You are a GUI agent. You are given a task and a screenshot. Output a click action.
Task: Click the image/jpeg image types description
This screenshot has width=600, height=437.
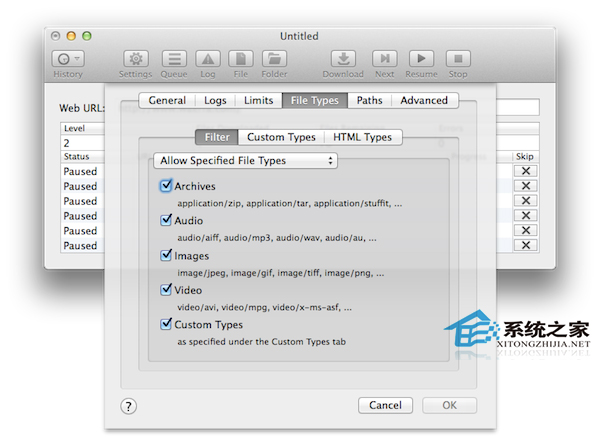[280, 273]
